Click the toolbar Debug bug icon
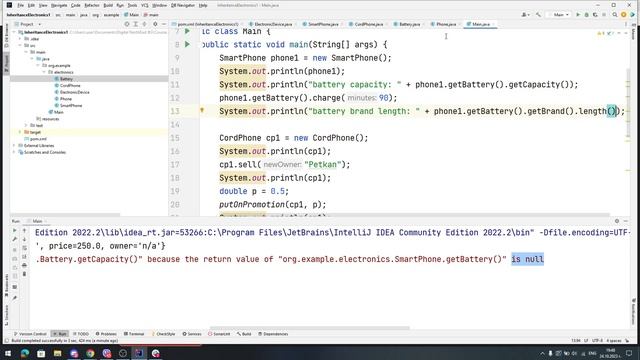640x360 pixels. tap(587, 15)
